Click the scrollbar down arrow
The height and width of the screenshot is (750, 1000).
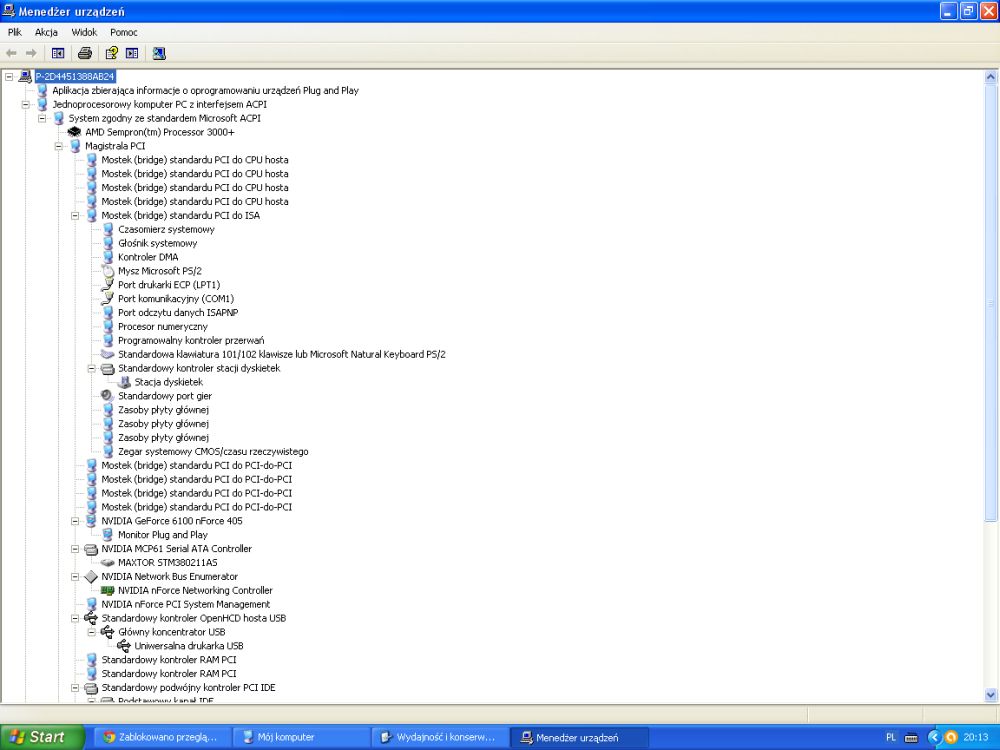coord(990,695)
